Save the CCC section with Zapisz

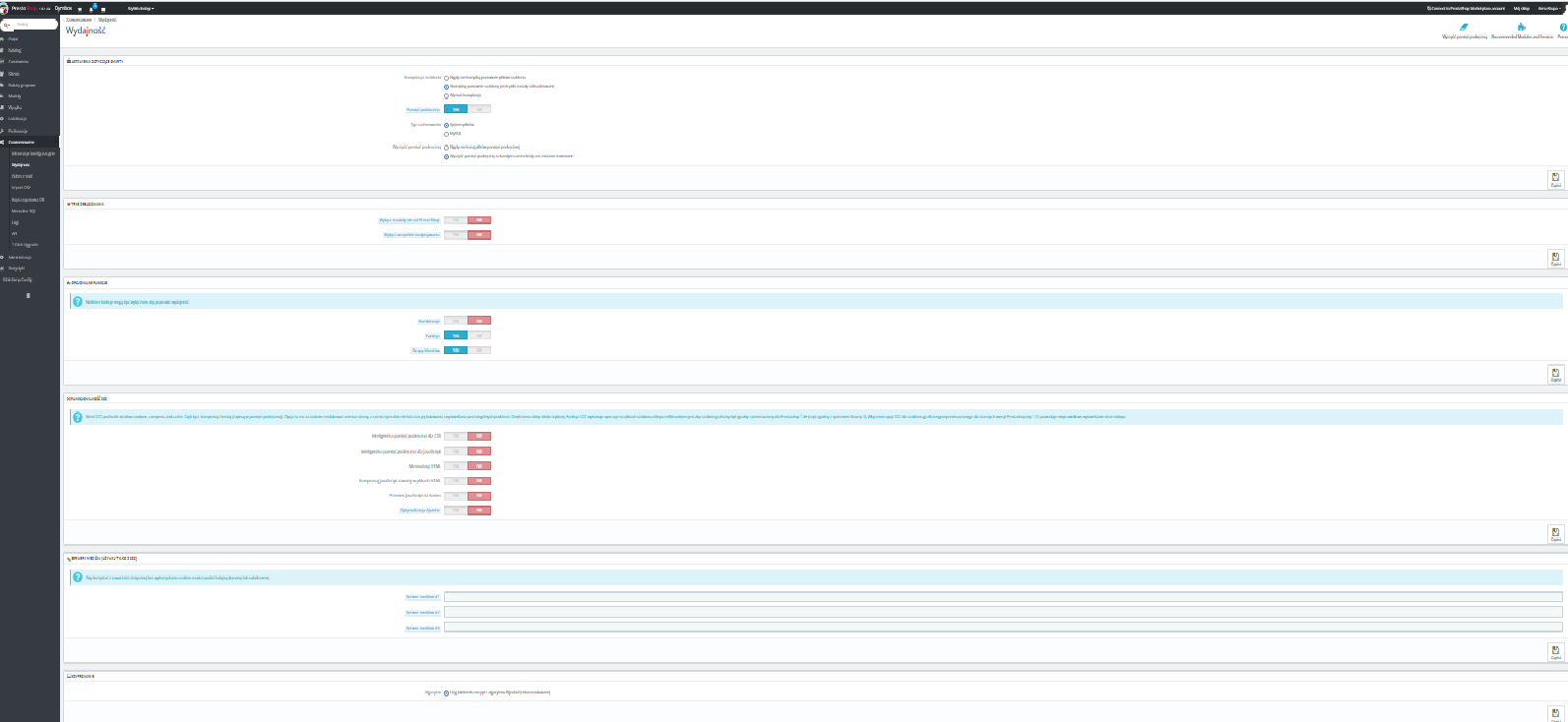click(x=1555, y=534)
